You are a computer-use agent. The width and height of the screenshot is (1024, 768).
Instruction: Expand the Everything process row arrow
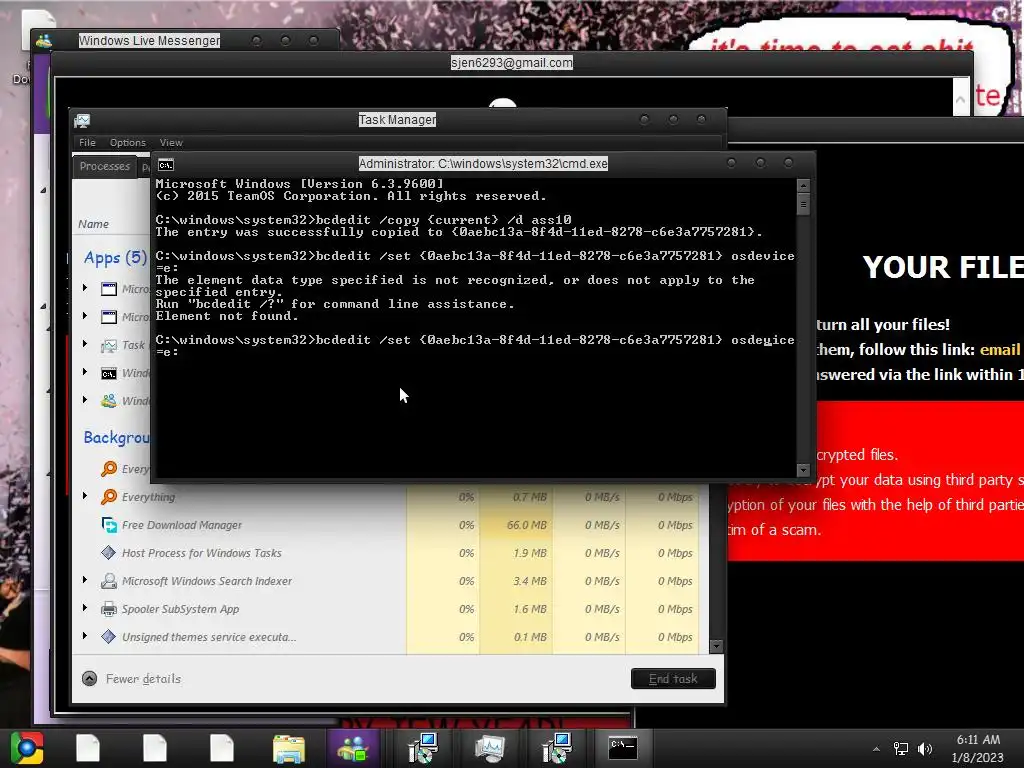pos(85,496)
